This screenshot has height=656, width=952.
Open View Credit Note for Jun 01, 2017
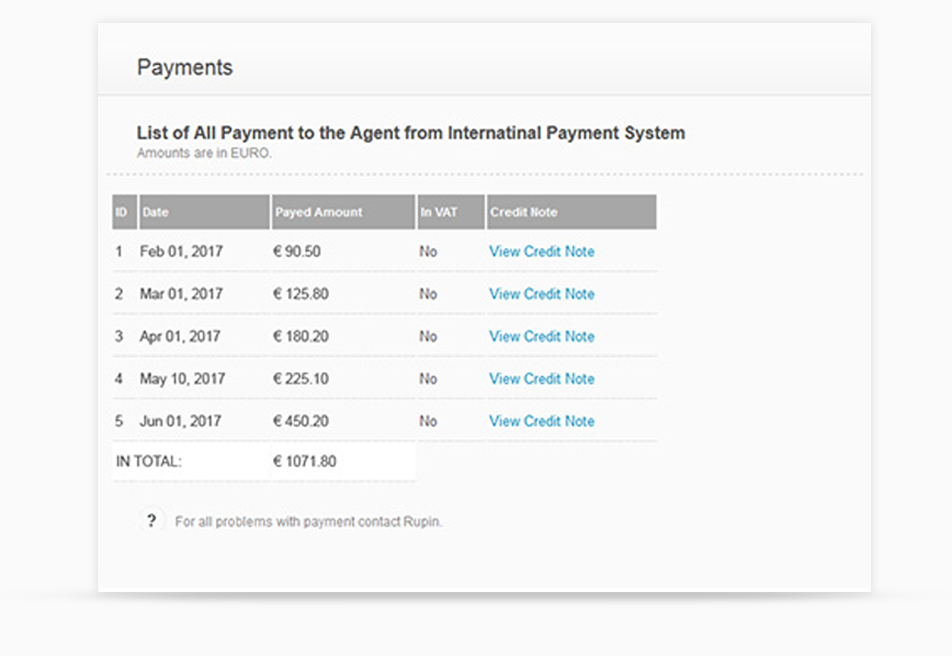542,422
